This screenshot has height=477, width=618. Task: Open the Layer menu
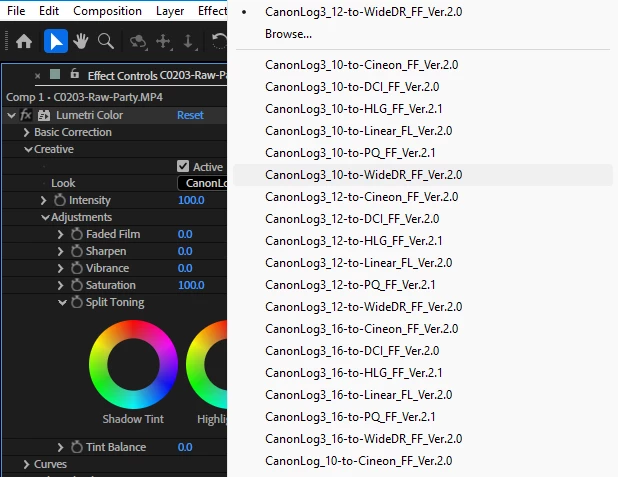tap(170, 11)
